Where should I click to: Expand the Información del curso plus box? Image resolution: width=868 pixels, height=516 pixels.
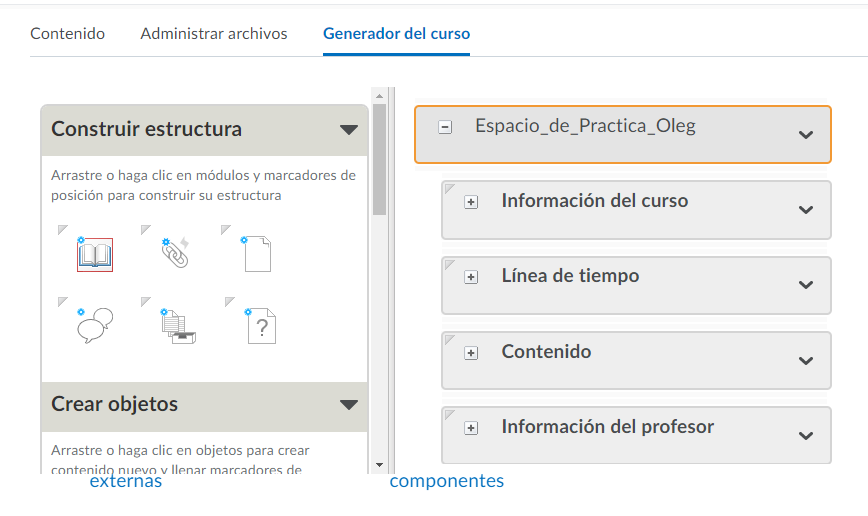(471, 202)
